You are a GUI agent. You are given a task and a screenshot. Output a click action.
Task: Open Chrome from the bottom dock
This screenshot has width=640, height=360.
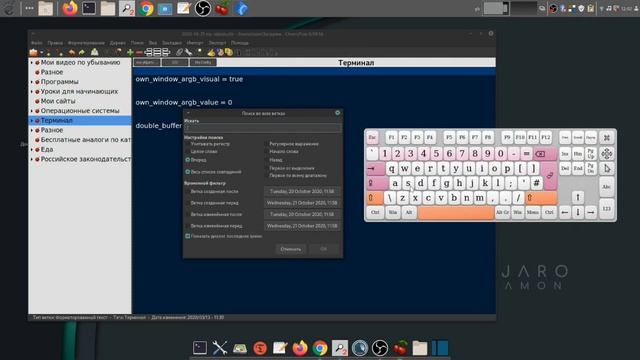tap(320, 348)
